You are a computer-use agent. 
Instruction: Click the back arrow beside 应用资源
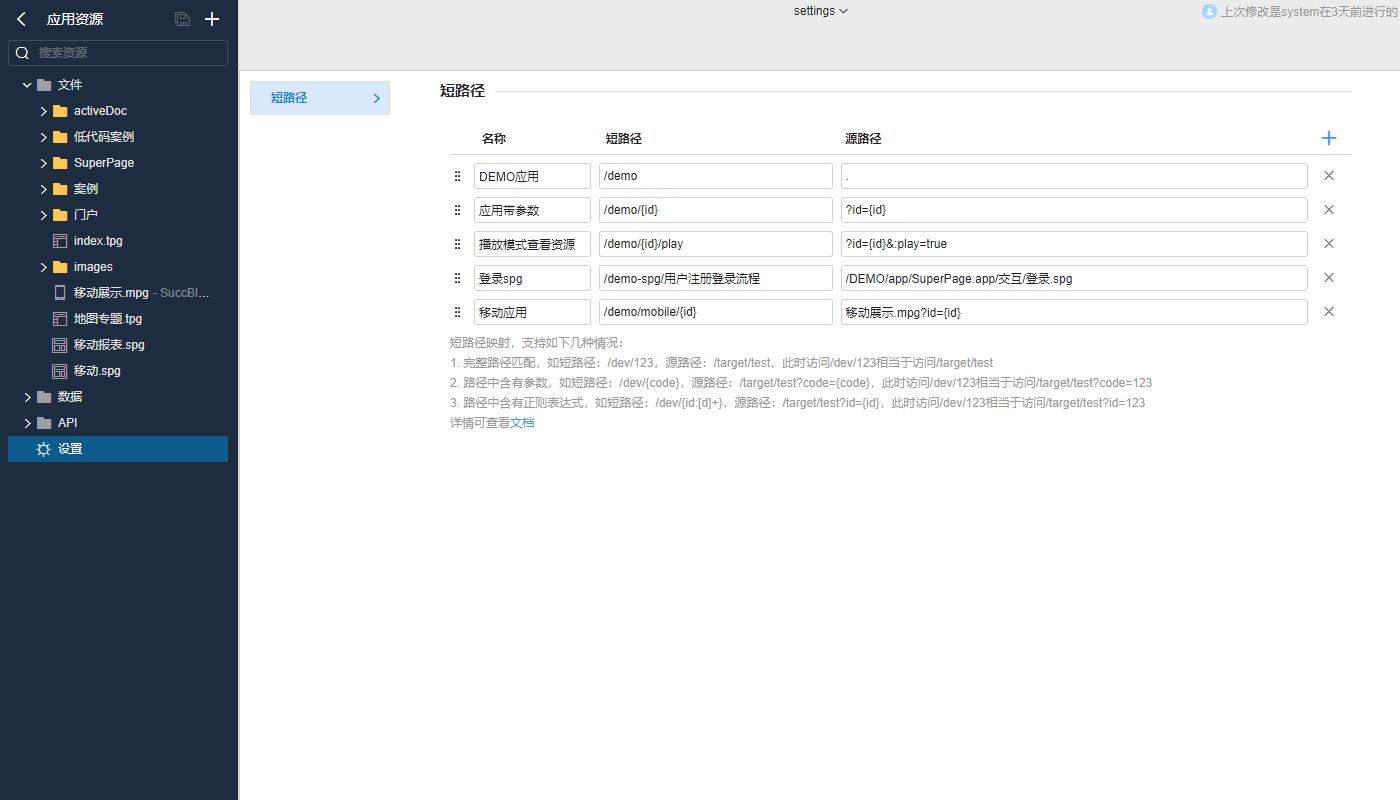(21, 19)
